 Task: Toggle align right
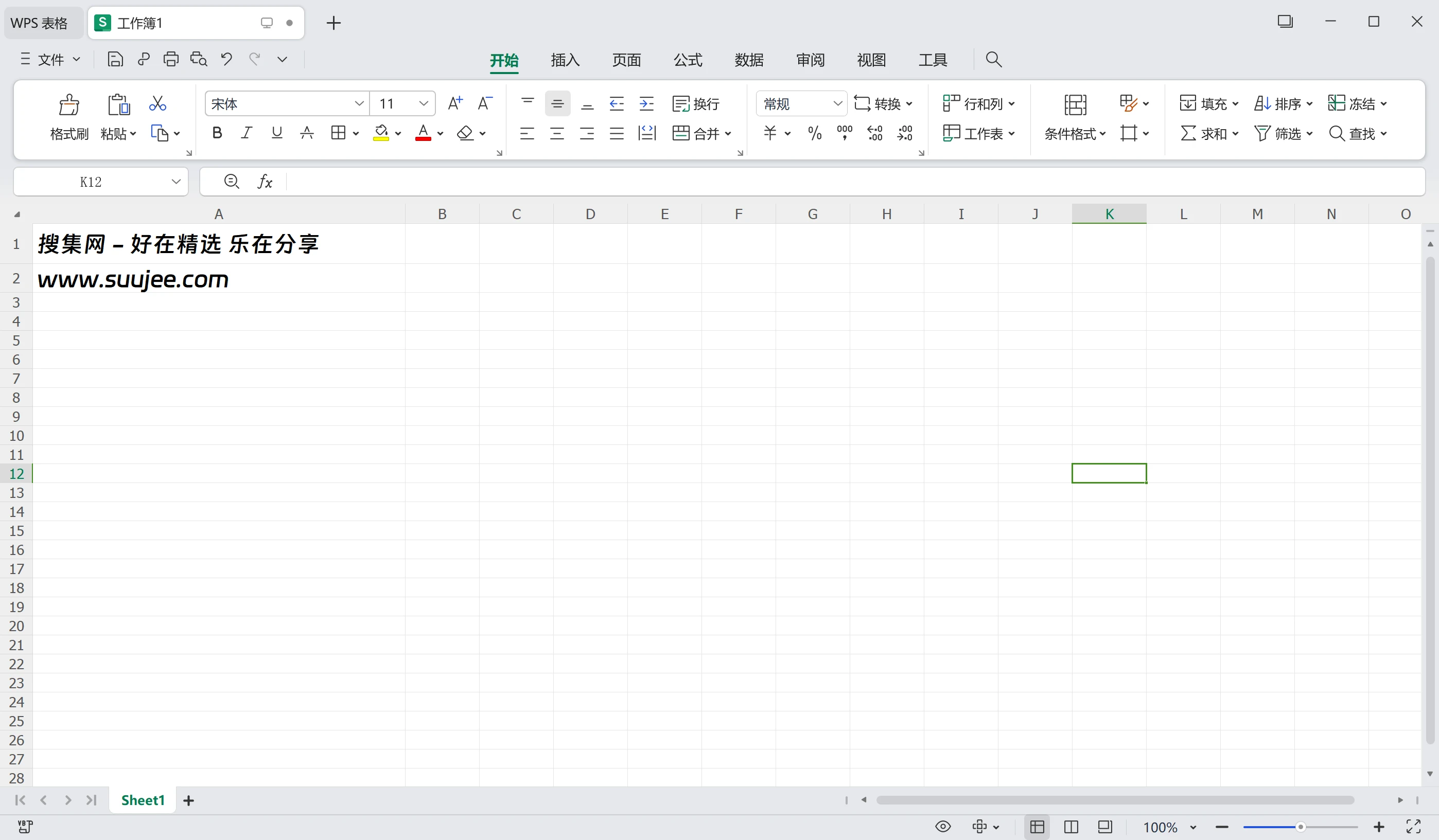[x=586, y=134]
